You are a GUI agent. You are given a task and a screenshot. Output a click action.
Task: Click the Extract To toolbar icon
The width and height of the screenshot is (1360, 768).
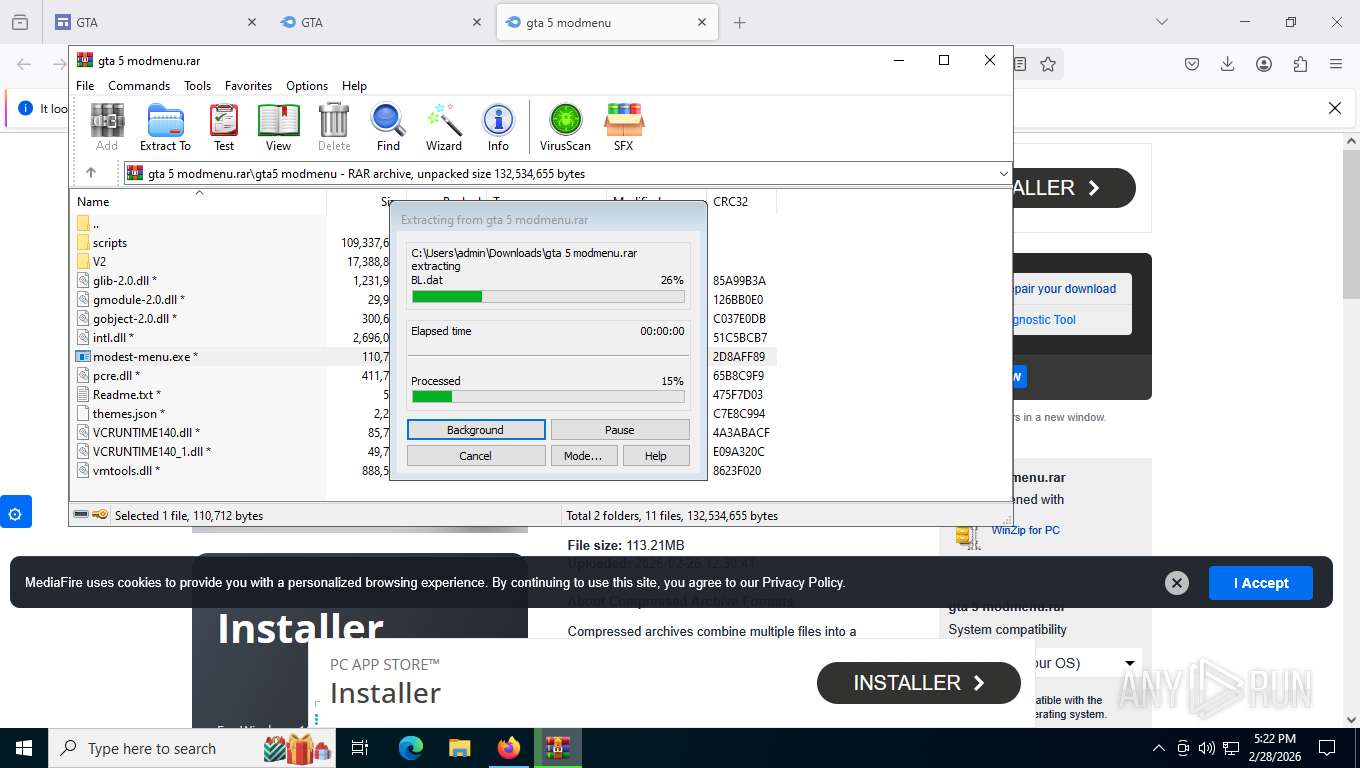(x=165, y=127)
